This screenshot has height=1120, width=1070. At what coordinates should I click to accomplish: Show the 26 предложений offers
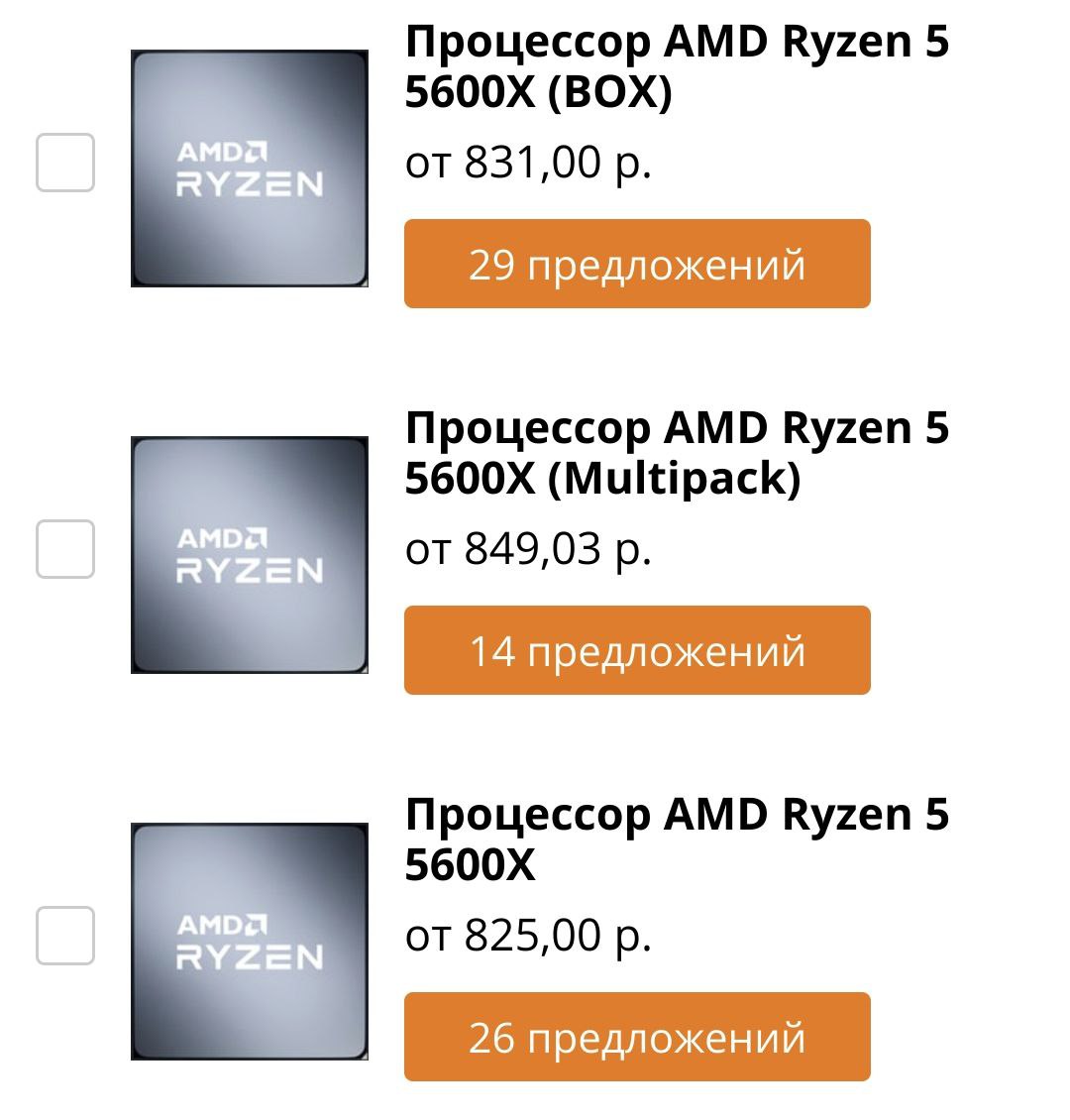click(x=637, y=1037)
